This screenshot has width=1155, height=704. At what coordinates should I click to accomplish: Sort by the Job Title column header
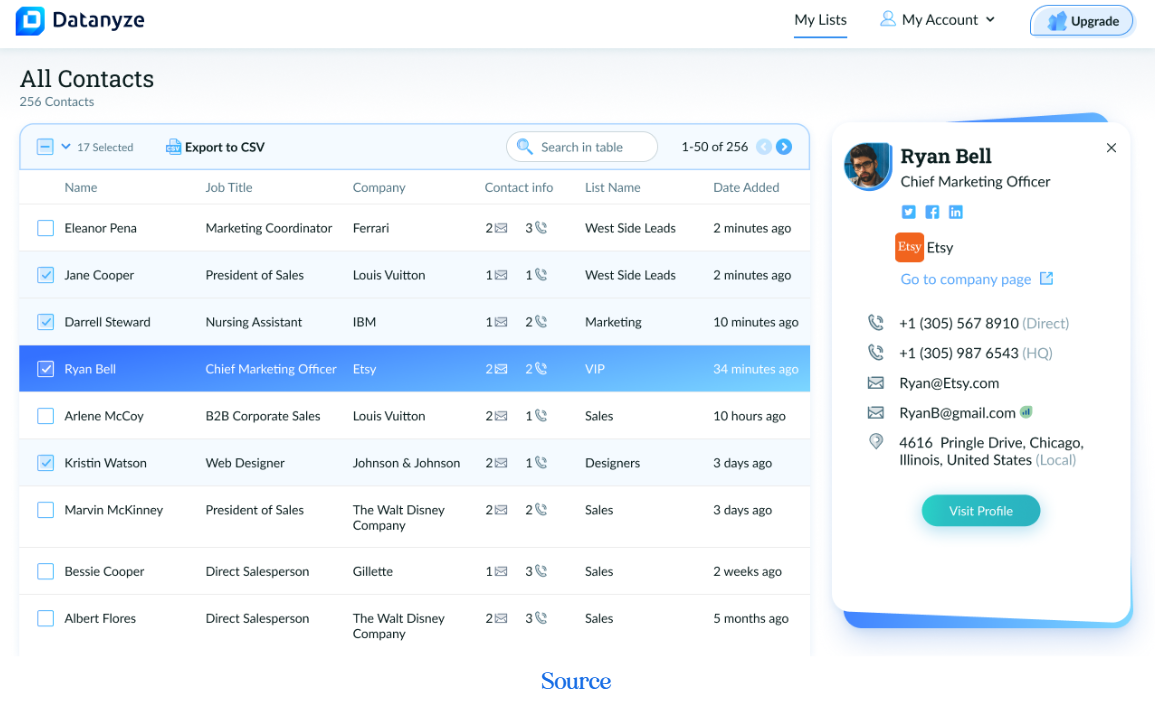(x=228, y=188)
